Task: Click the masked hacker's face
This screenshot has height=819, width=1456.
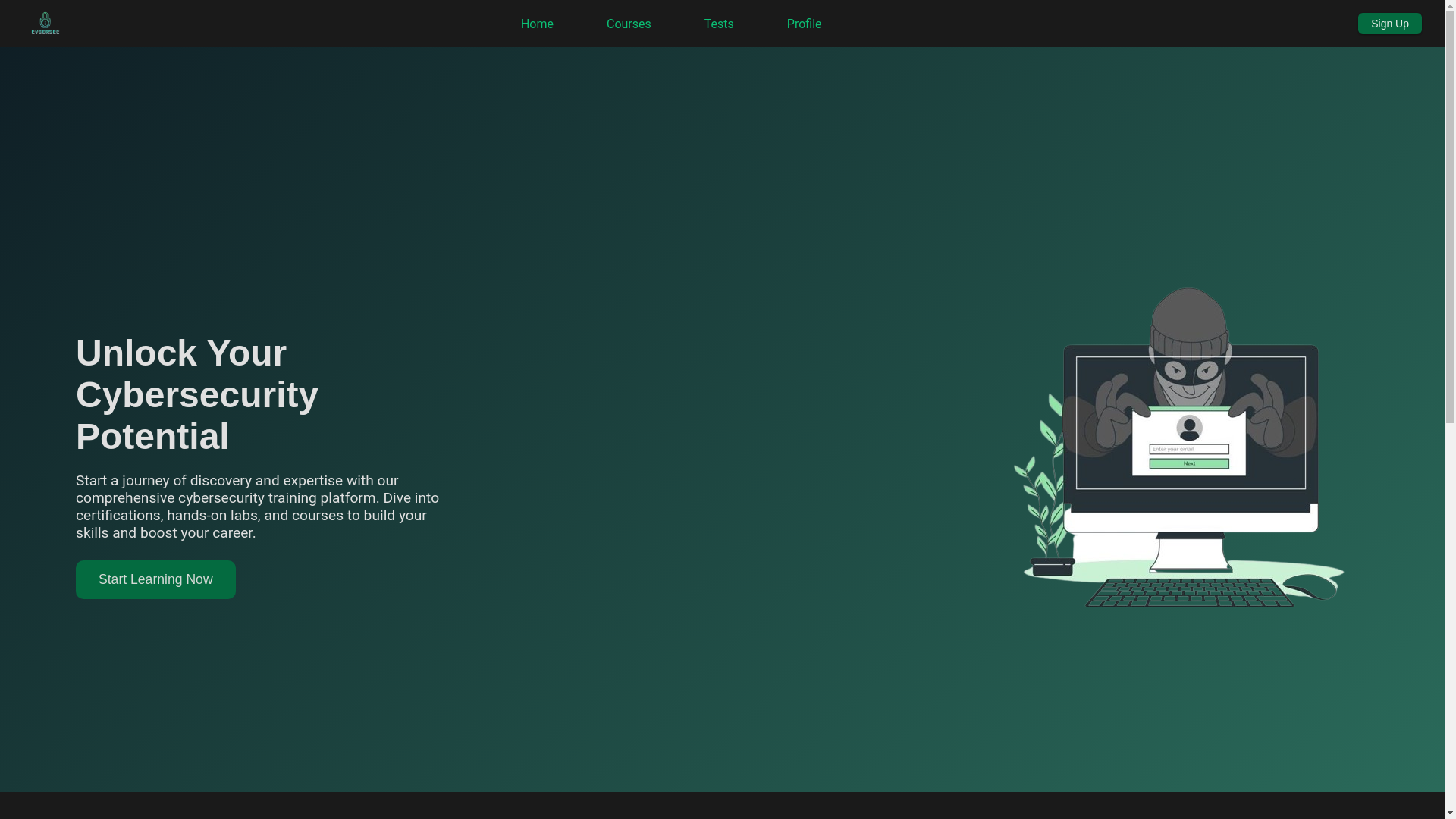Action: (1188, 375)
